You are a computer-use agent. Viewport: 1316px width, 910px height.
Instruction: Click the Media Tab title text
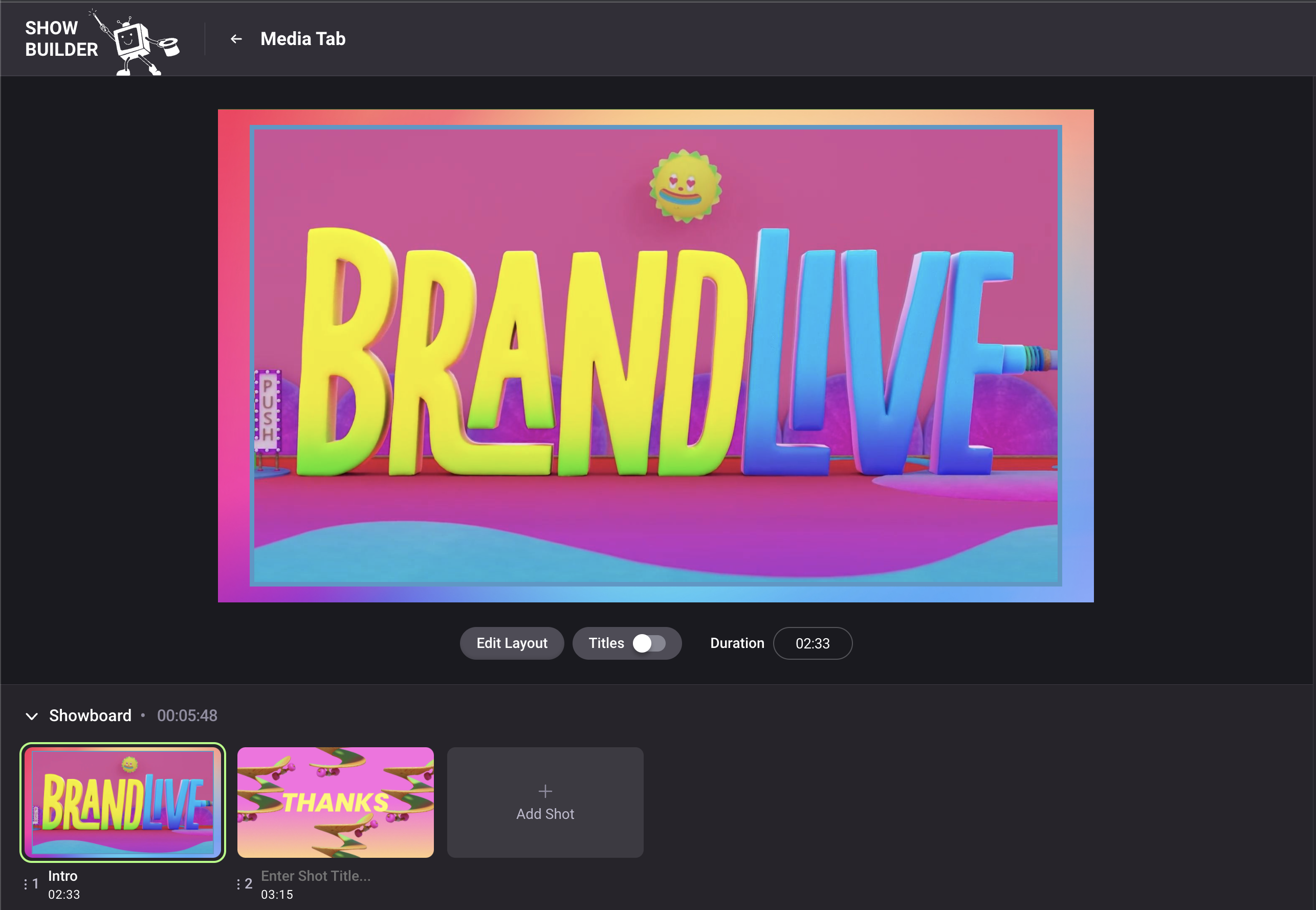click(x=302, y=39)
